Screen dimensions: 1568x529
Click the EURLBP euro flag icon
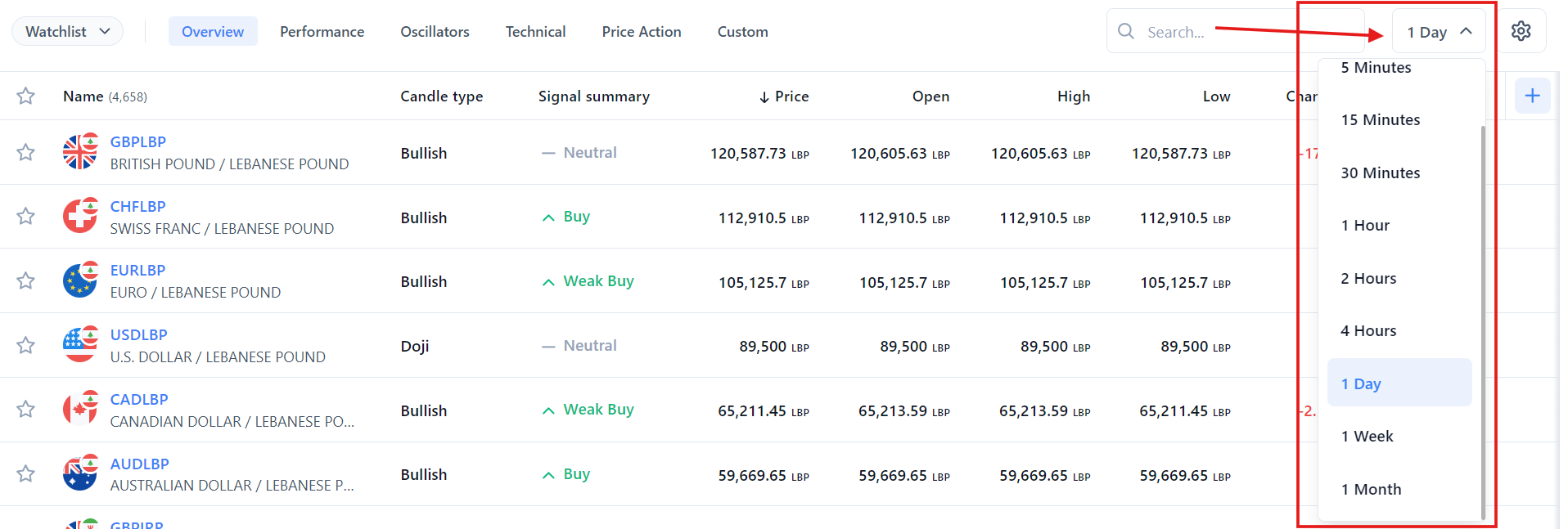point(80,280)
